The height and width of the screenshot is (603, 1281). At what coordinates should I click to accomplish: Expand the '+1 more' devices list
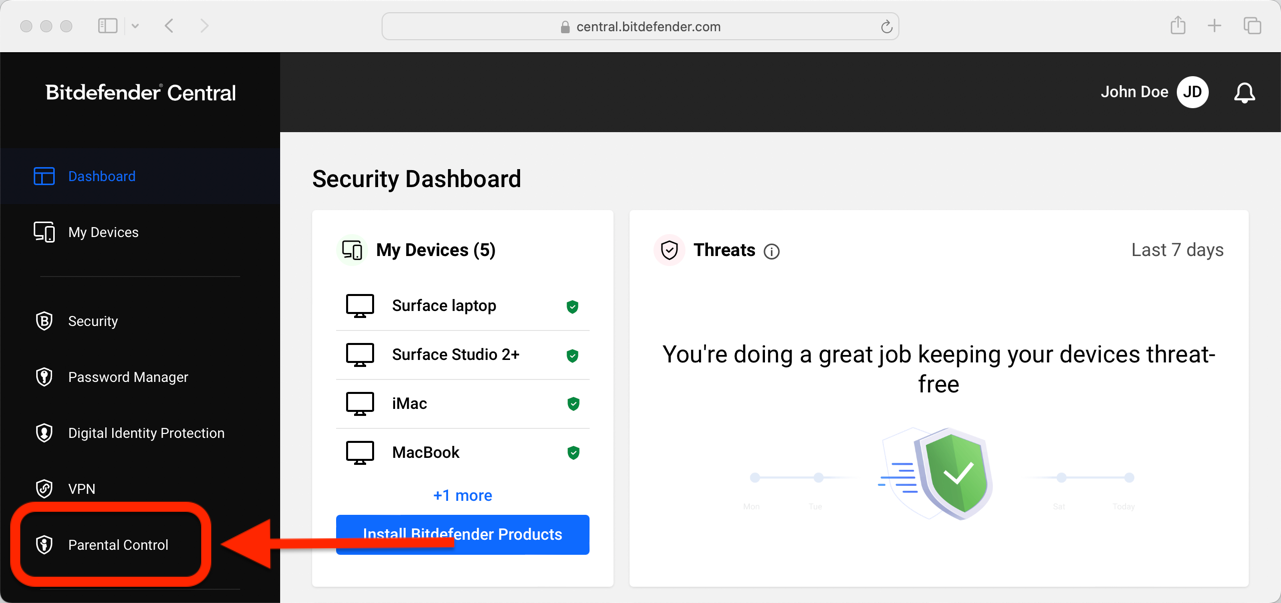point(462,495)
